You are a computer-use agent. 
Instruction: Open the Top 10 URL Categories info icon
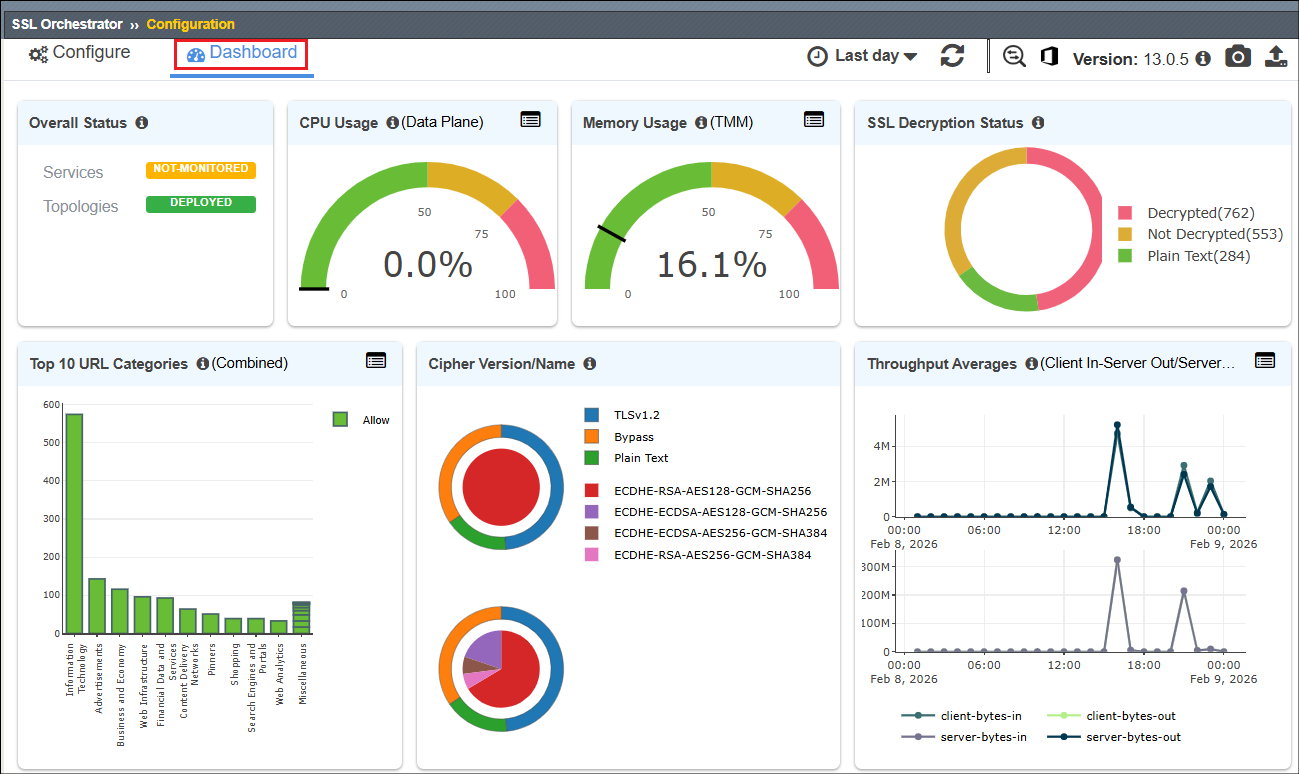tap(203, 364)
